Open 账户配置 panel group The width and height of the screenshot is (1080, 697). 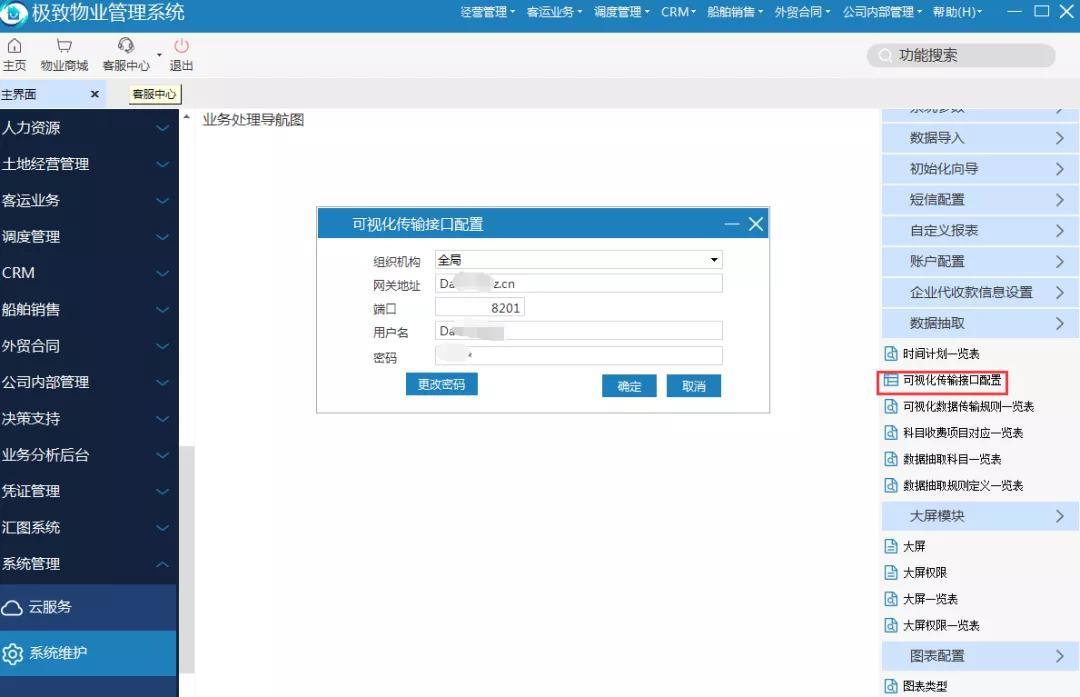pyautogui.click(x=979, y=262)
